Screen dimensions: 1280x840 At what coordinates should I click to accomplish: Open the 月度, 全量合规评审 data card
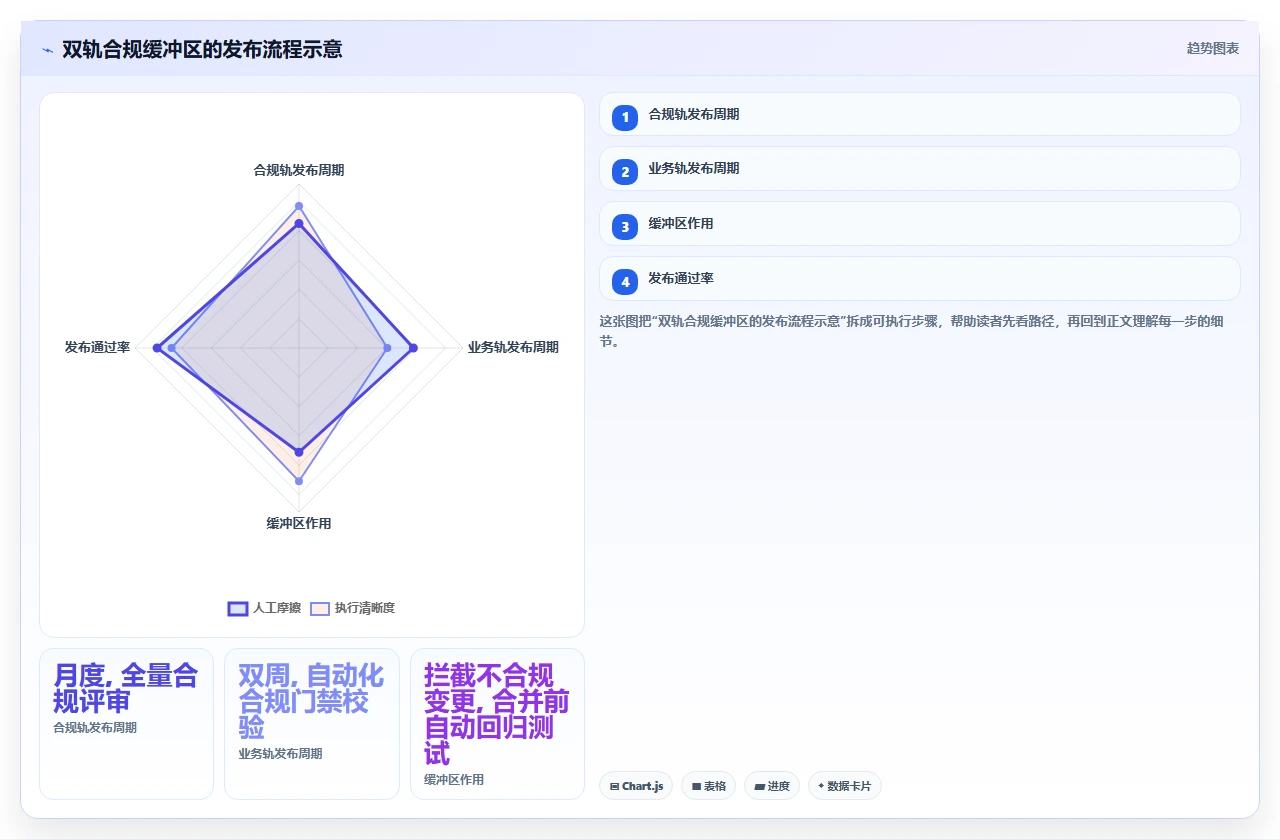126,724
